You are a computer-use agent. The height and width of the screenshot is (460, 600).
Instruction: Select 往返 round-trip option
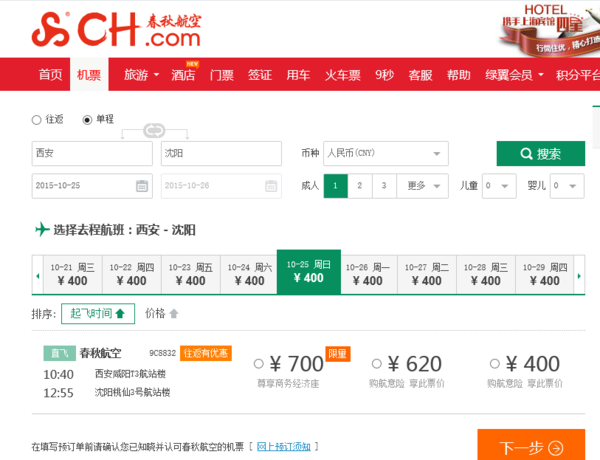[36, 120]
